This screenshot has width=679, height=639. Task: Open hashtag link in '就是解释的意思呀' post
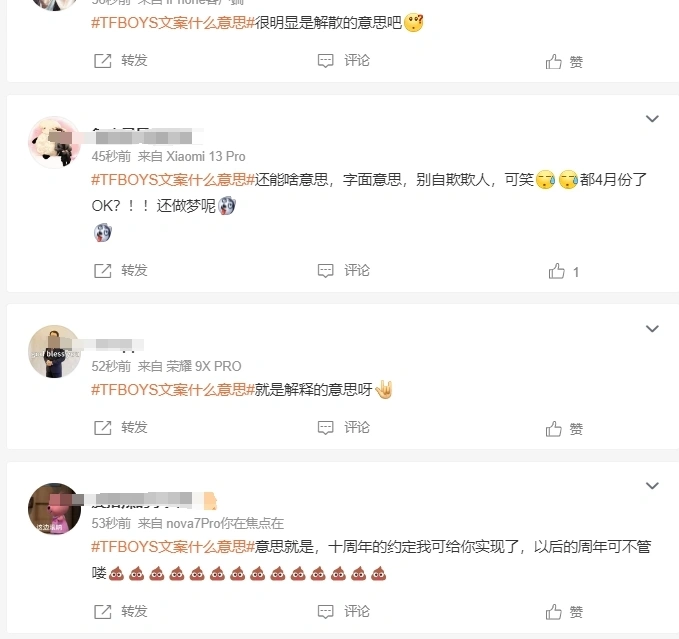point(173,389)
